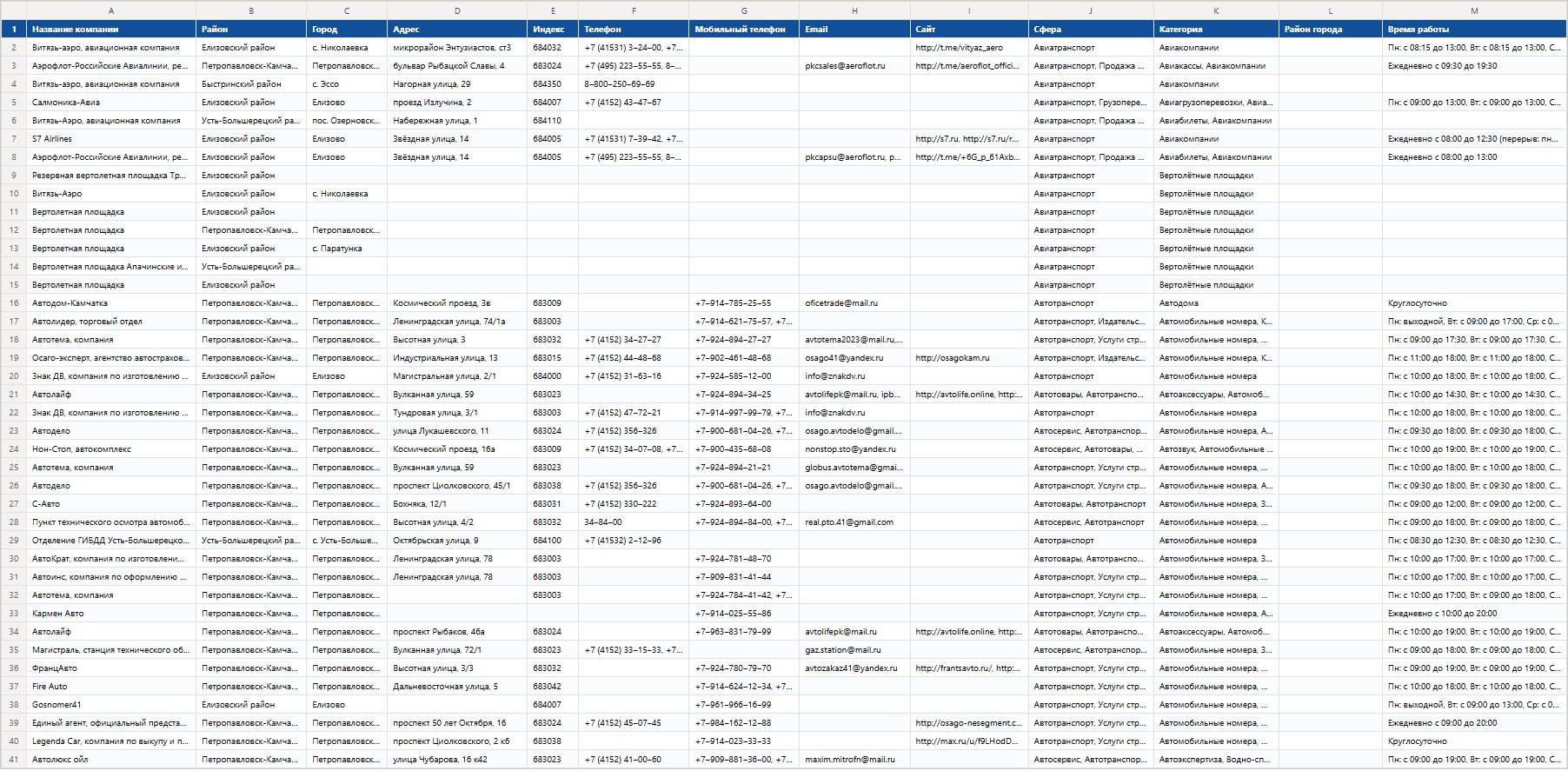Open email nonstop.sto@yandex.ru

pyautogui.click(x=854, y=449)
